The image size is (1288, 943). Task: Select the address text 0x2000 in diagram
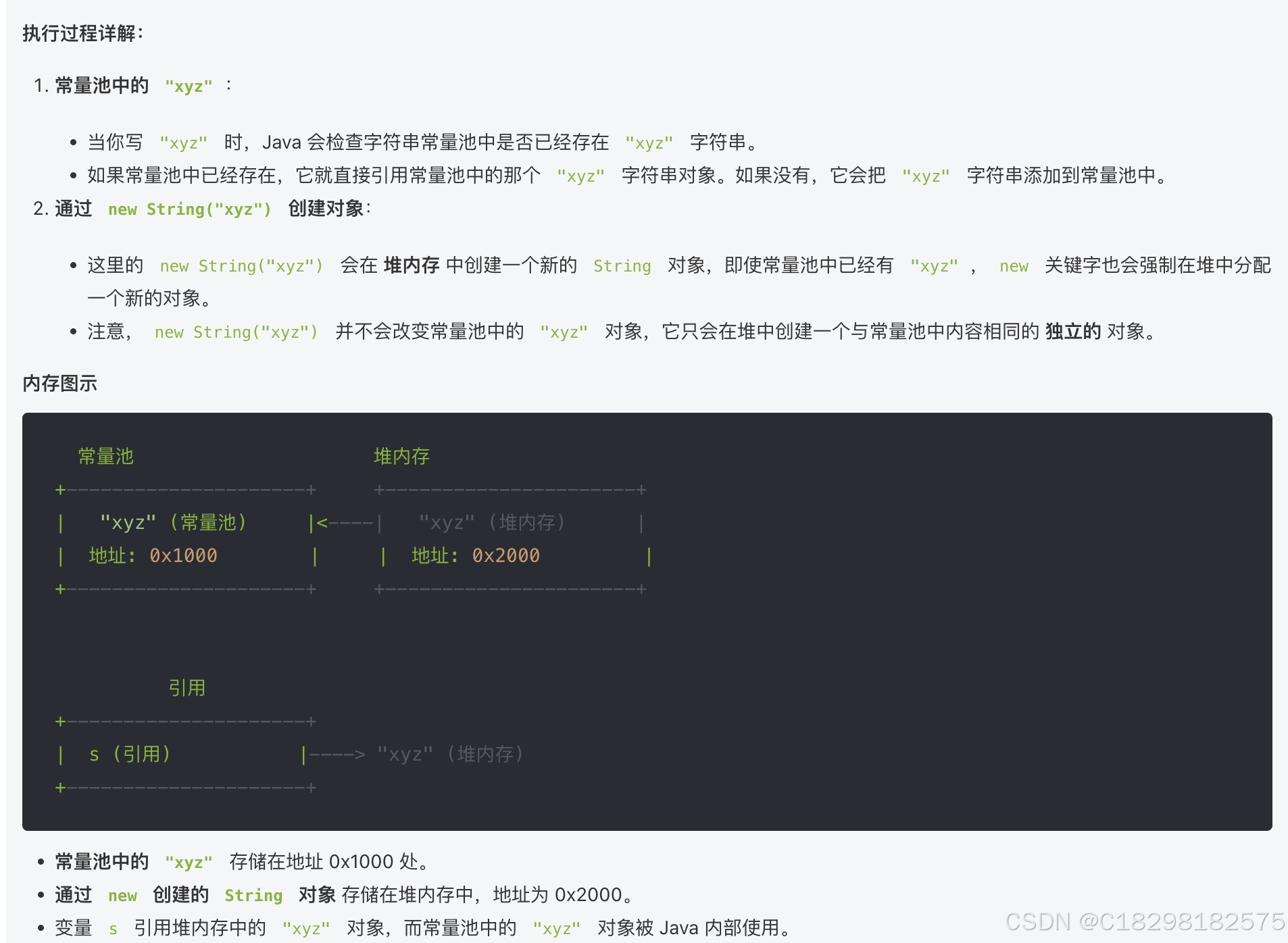click(x=506, y=555)
